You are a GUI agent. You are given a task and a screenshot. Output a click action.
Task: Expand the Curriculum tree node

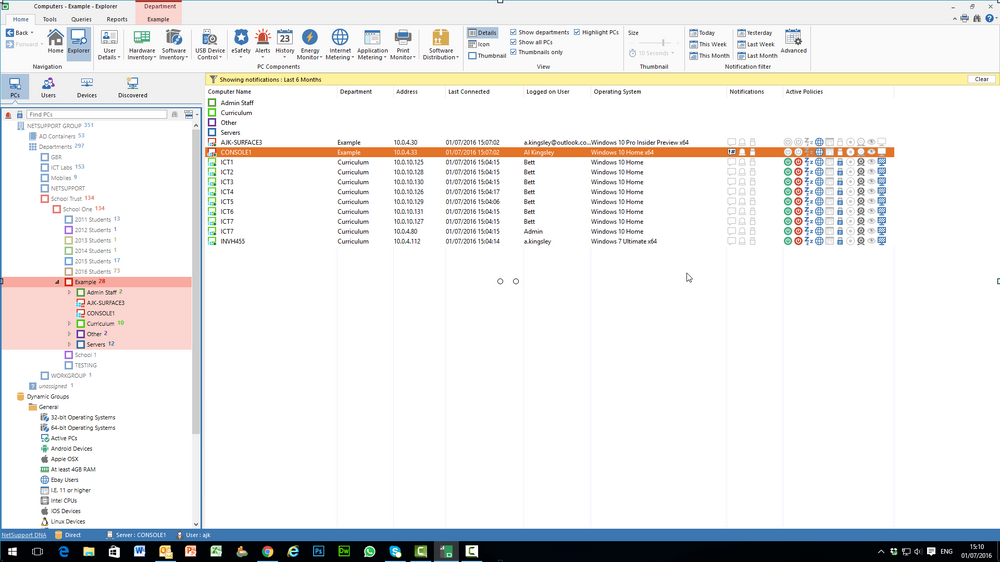pos(70,323)
